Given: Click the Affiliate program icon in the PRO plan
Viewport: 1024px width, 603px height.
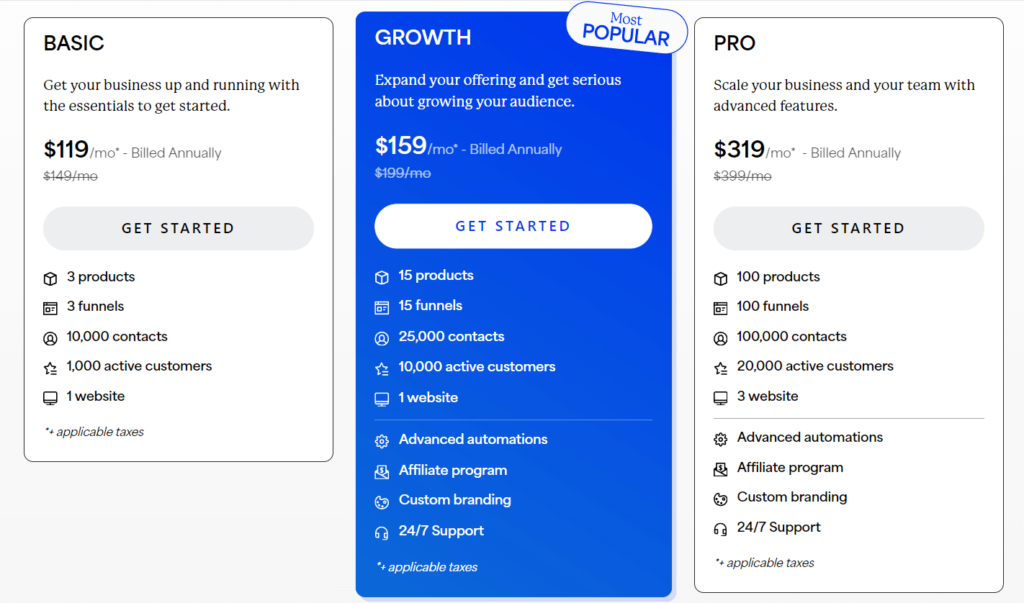Looking at the screenshot, I should point(720,468).
